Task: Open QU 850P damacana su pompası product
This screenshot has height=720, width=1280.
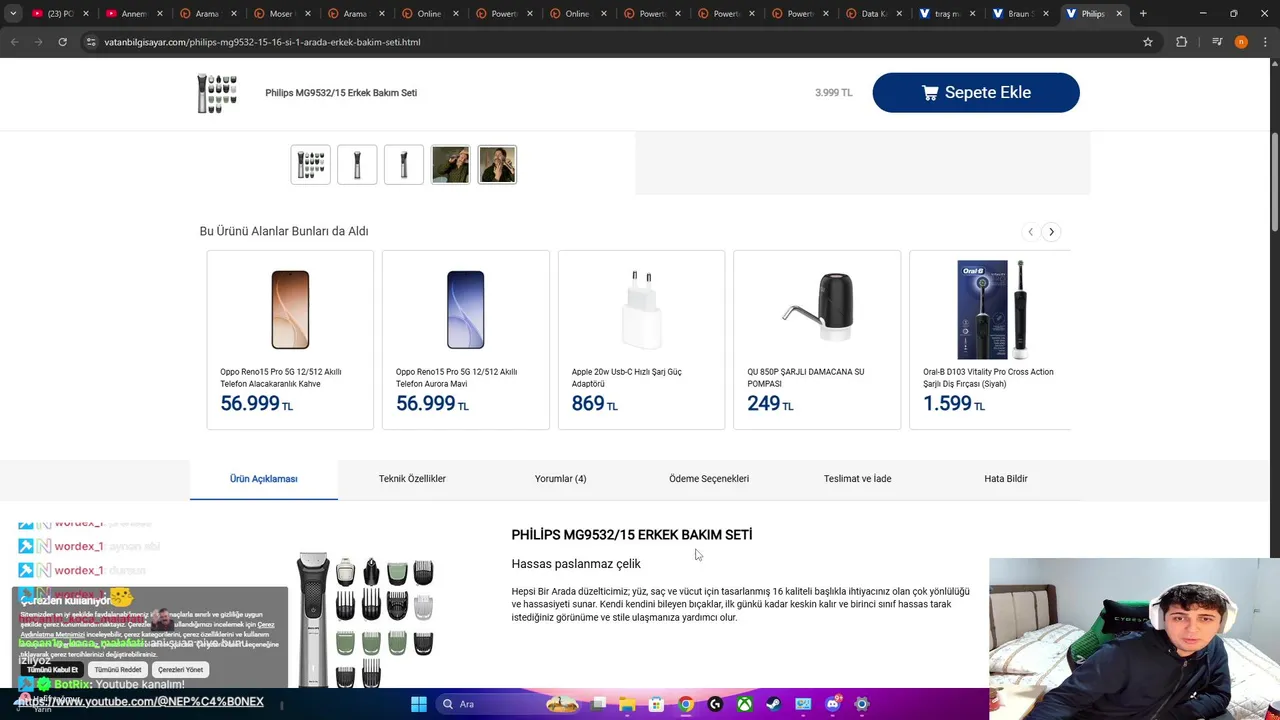Action: (x=817, y=340)
